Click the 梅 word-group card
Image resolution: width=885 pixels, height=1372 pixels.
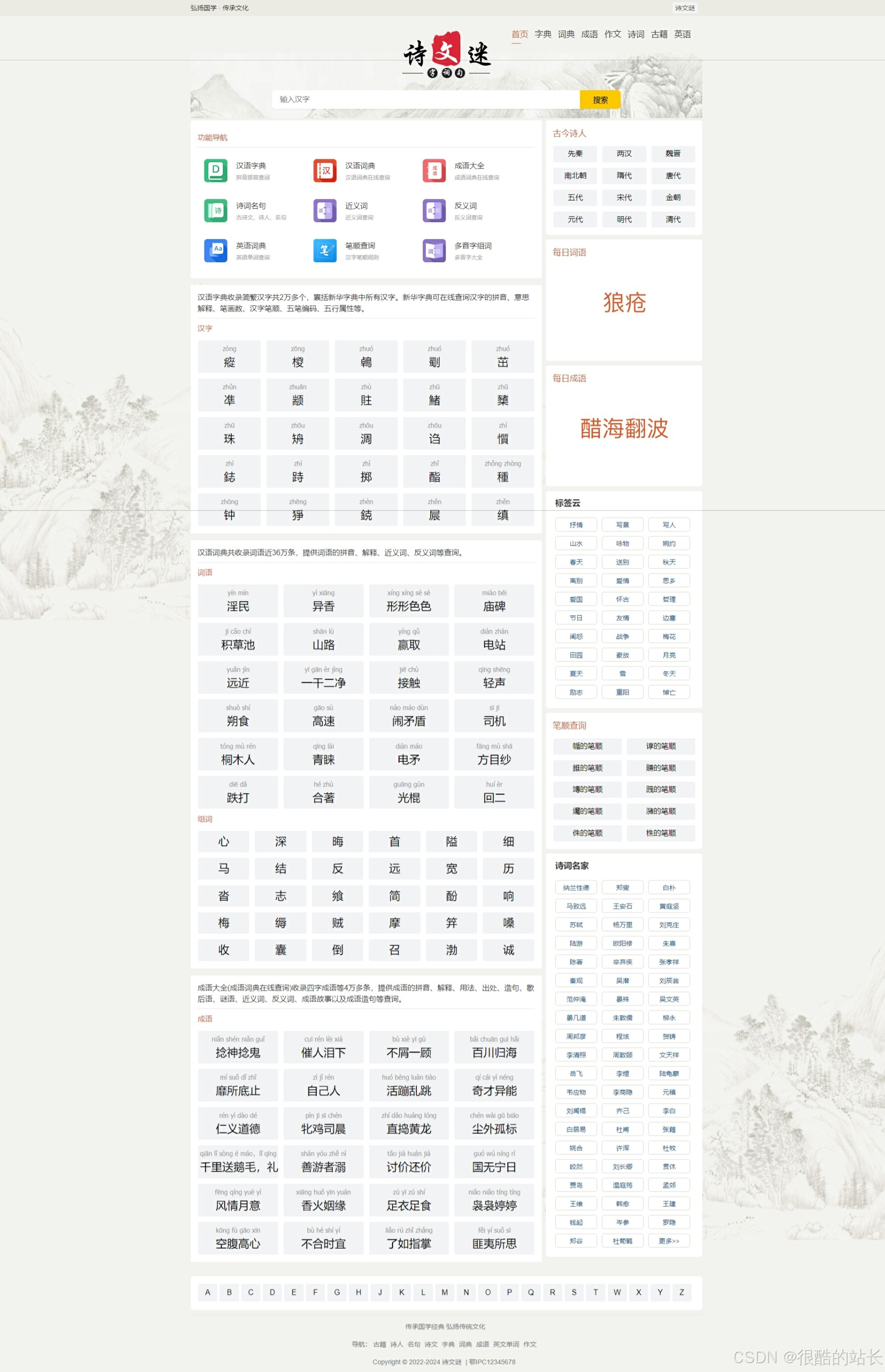click(x=224, y=923)
